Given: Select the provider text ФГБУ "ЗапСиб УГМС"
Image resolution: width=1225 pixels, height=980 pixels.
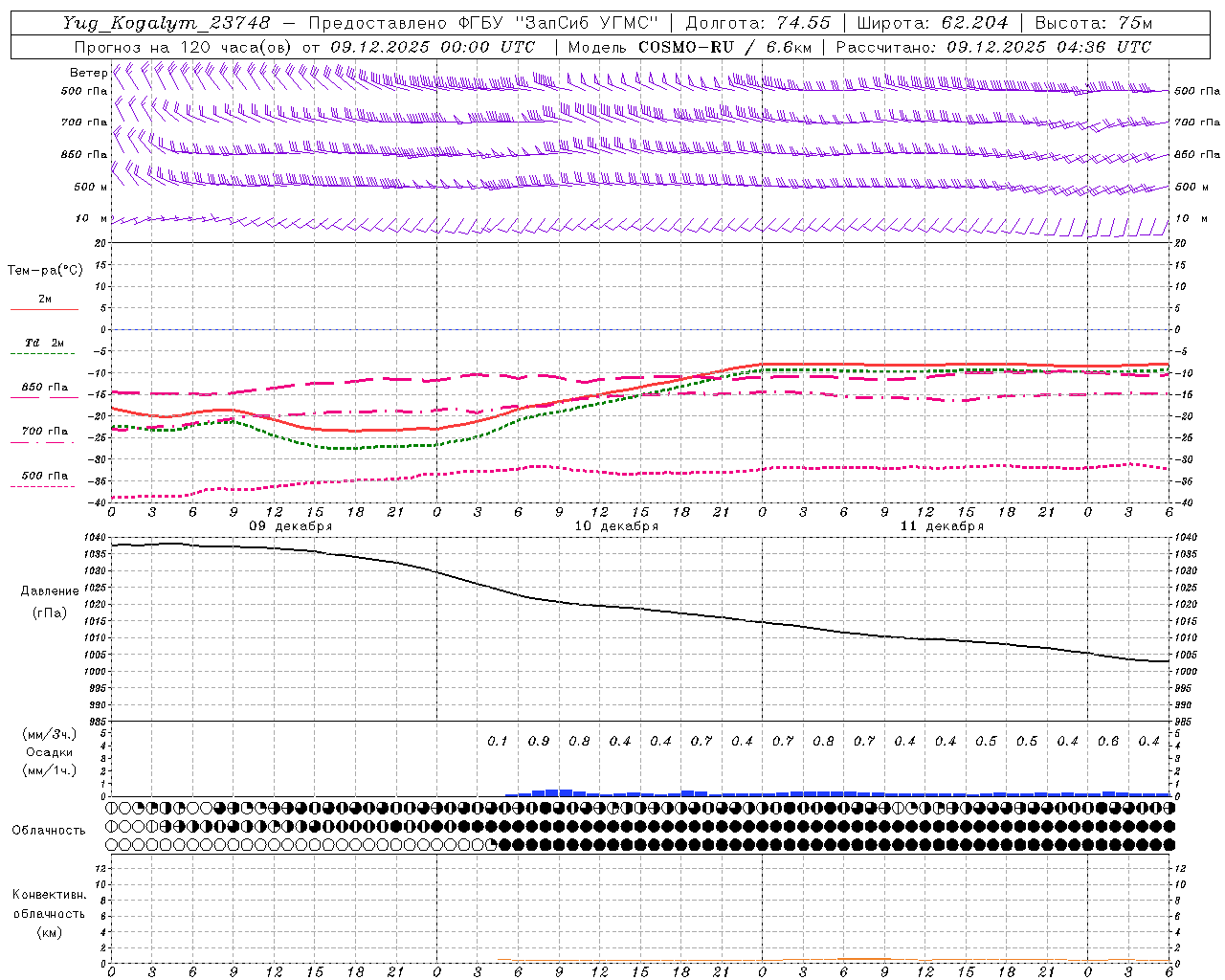Looking at the screenshot, I should click(560, 22).
